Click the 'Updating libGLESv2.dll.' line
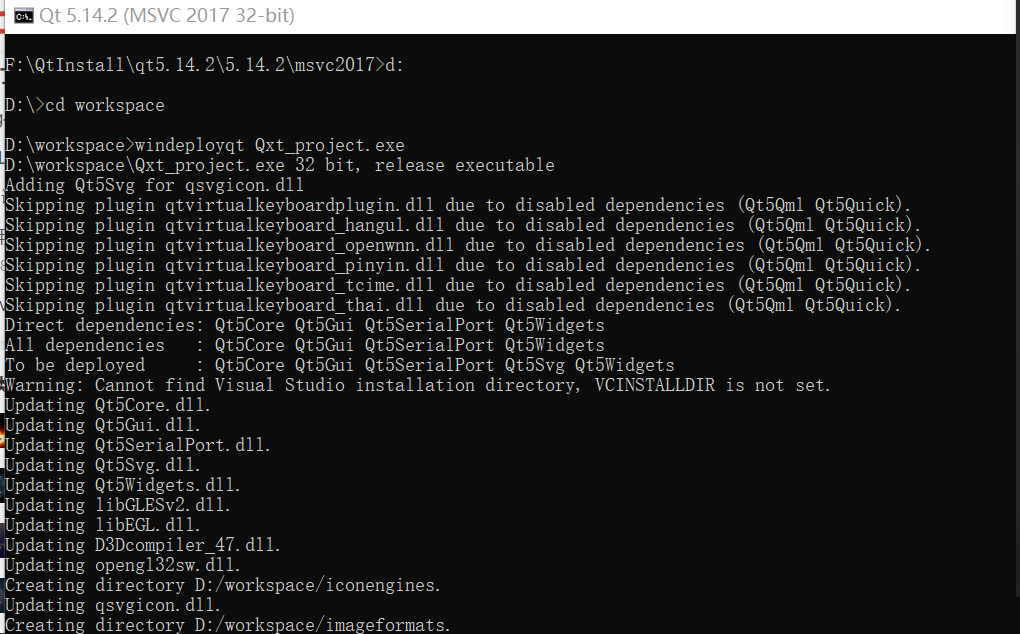 point(118,505)
